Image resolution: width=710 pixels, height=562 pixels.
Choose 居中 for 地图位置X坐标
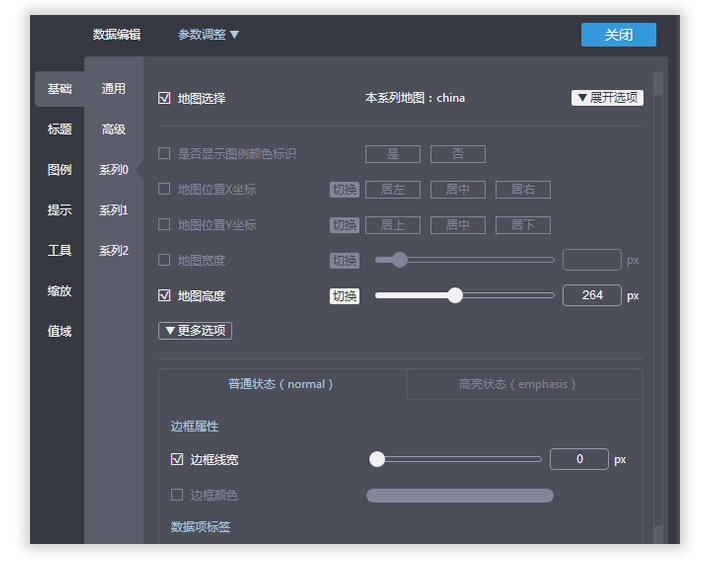[458, 189]
